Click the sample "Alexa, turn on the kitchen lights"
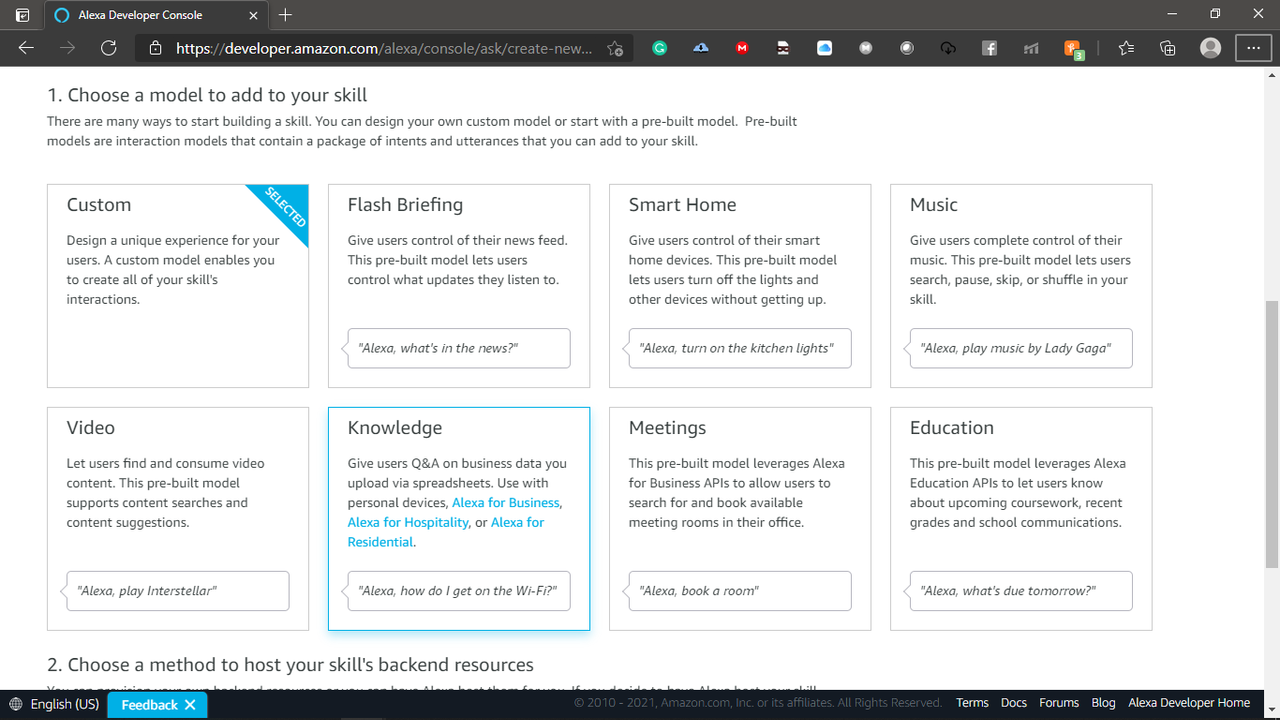 740,348
